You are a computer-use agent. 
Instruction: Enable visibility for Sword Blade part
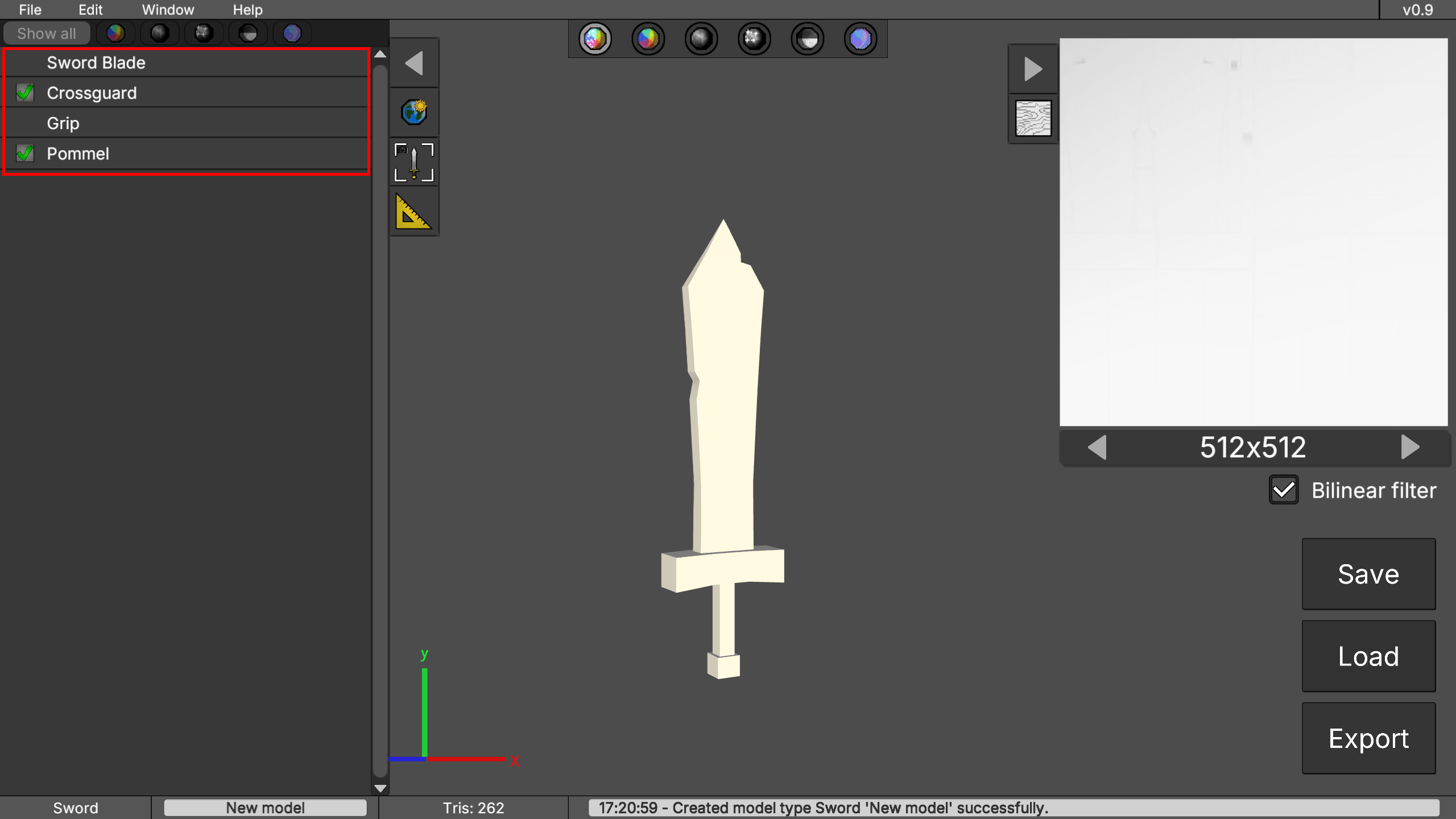(x=24, y=63)
